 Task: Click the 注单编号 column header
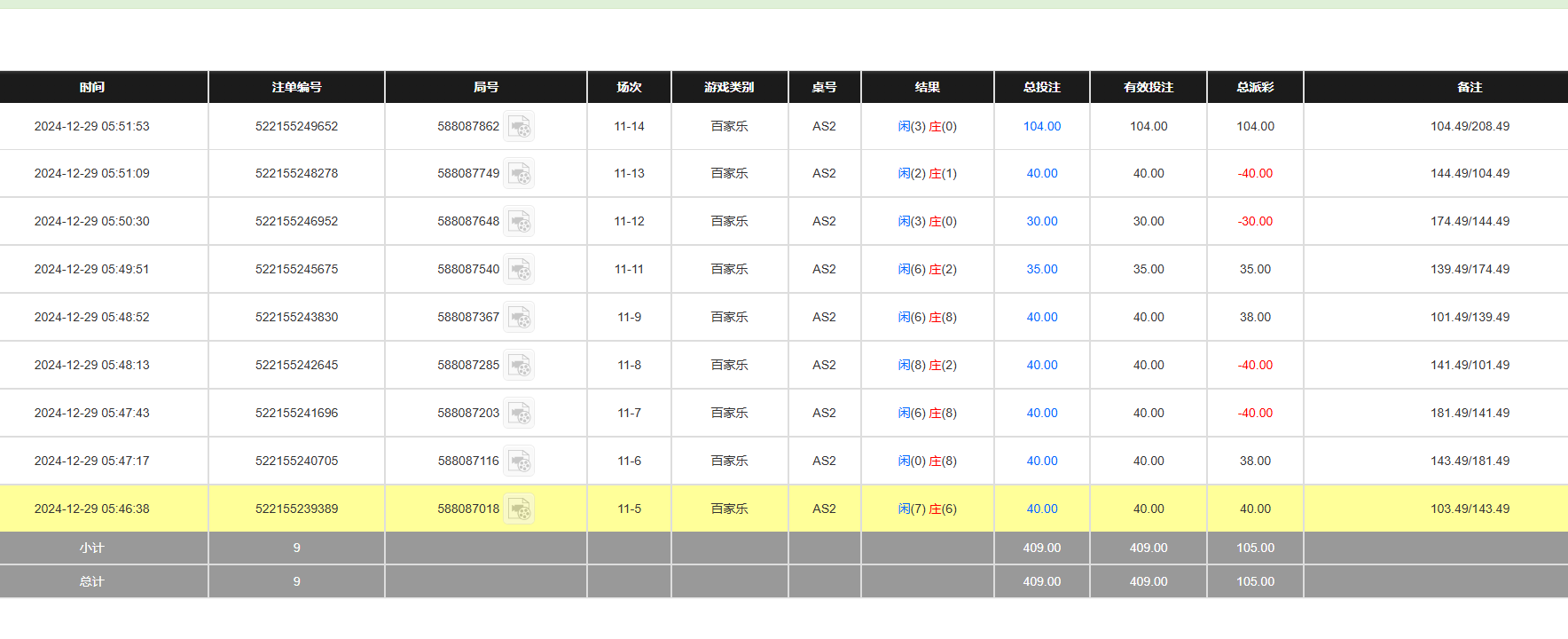pyautogui.click(x=296, y=87)
